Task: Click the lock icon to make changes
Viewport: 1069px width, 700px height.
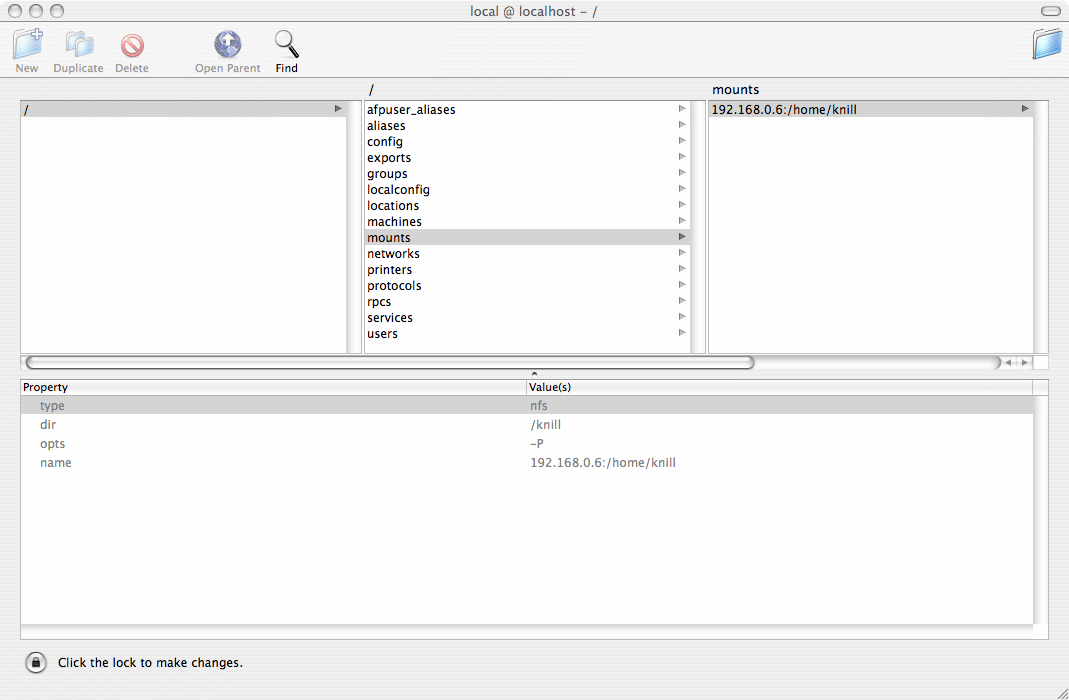Action: click(x=35, y=662)
